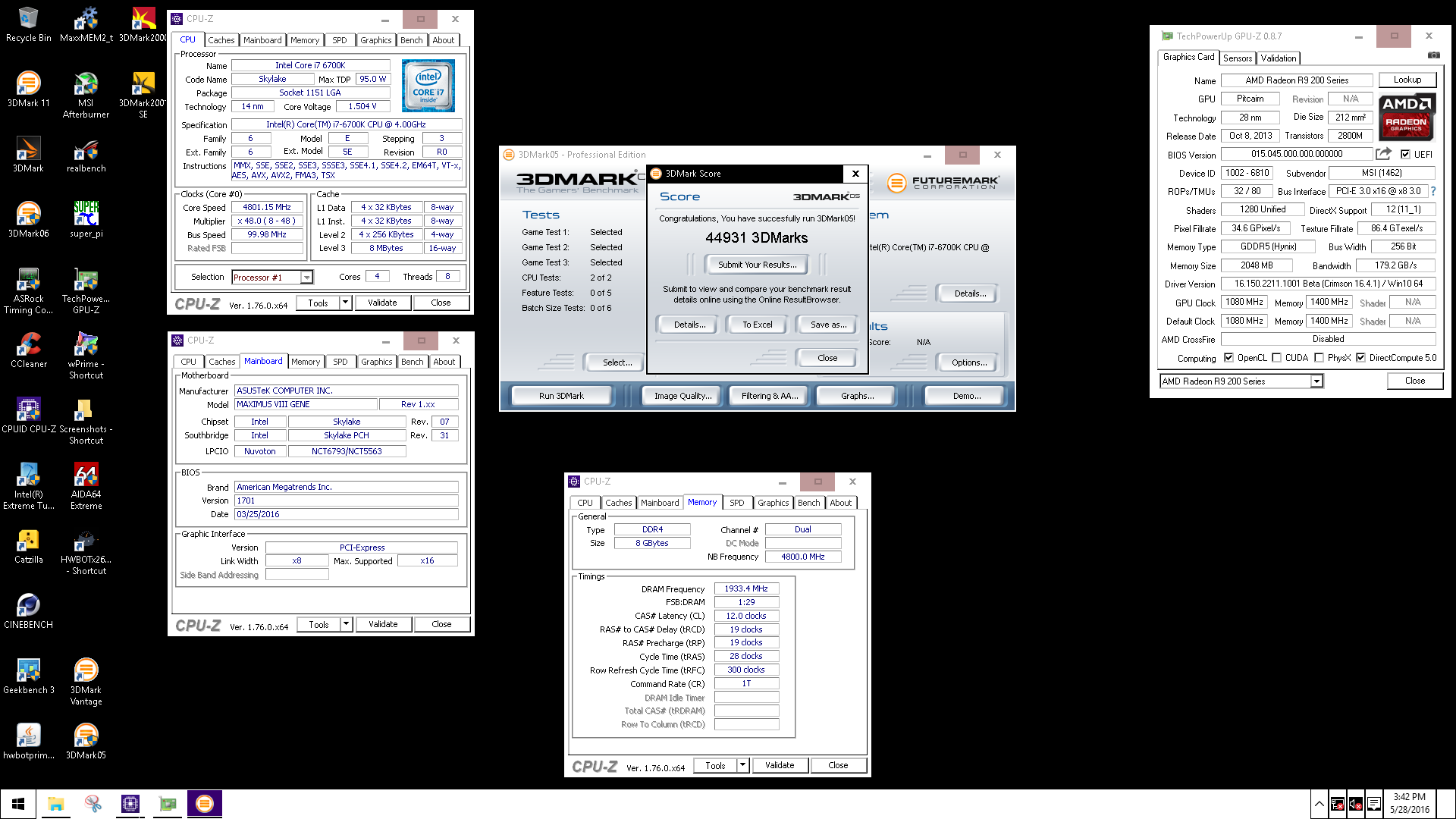Click bus interface question mark in GPU-Z
Viewport: 1456px width, 819px height.
coord(1432,191)
